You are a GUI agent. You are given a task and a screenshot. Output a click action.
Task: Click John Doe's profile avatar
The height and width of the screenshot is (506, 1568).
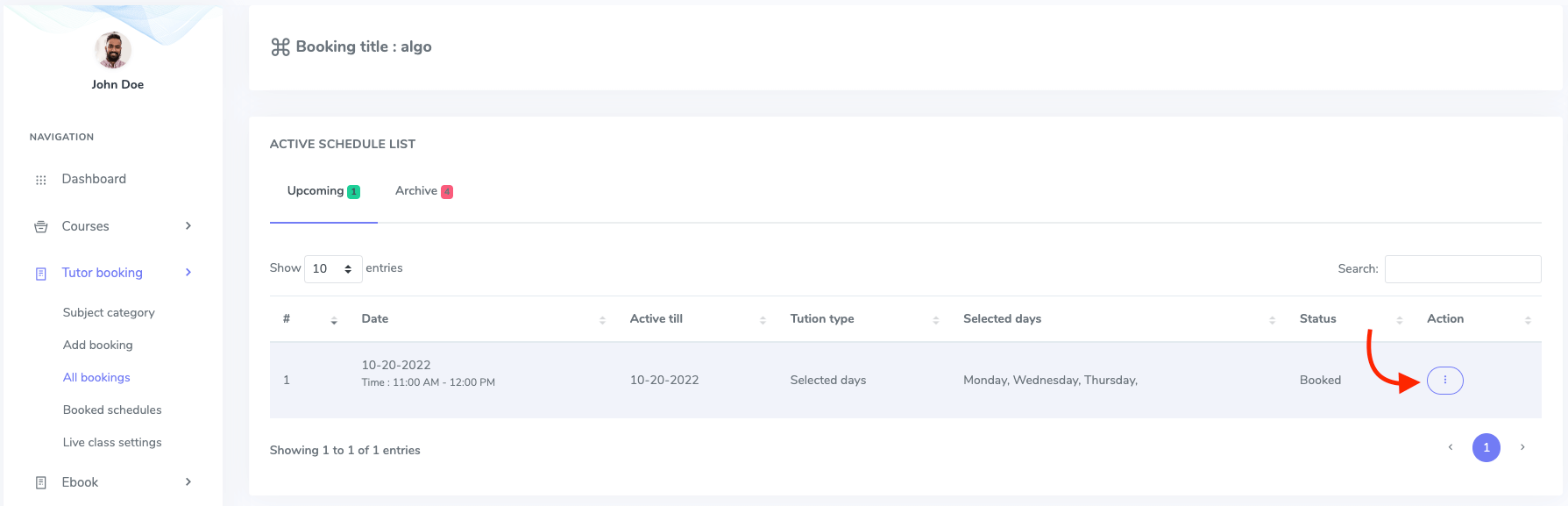point(113,50)
